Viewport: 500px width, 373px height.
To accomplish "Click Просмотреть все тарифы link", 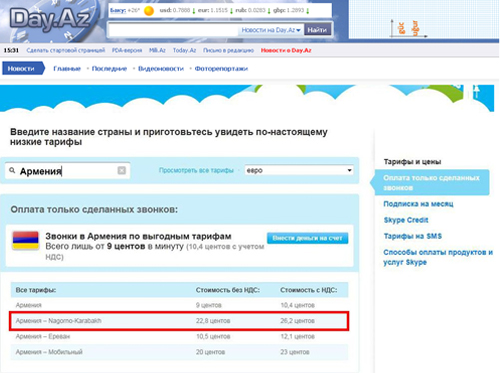I will [x=196, y=170].
